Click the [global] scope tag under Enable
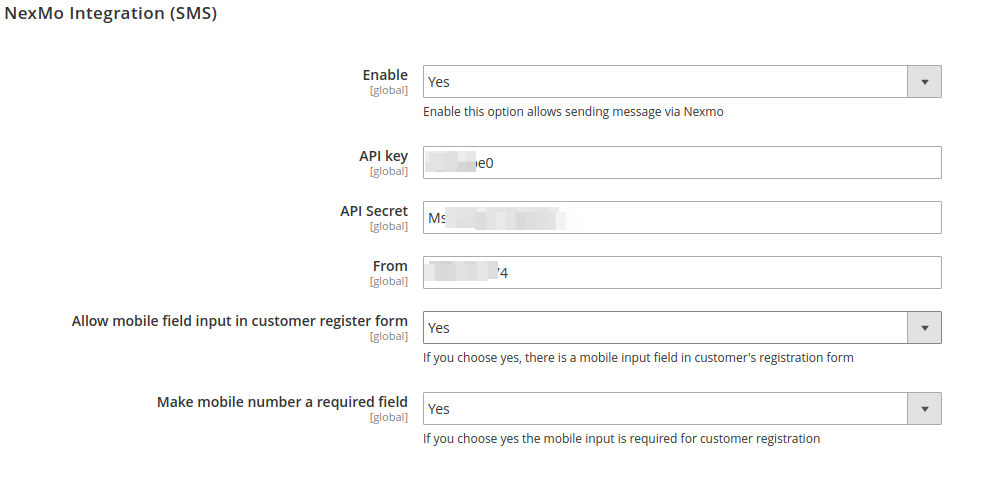 (x=388, y=90)
